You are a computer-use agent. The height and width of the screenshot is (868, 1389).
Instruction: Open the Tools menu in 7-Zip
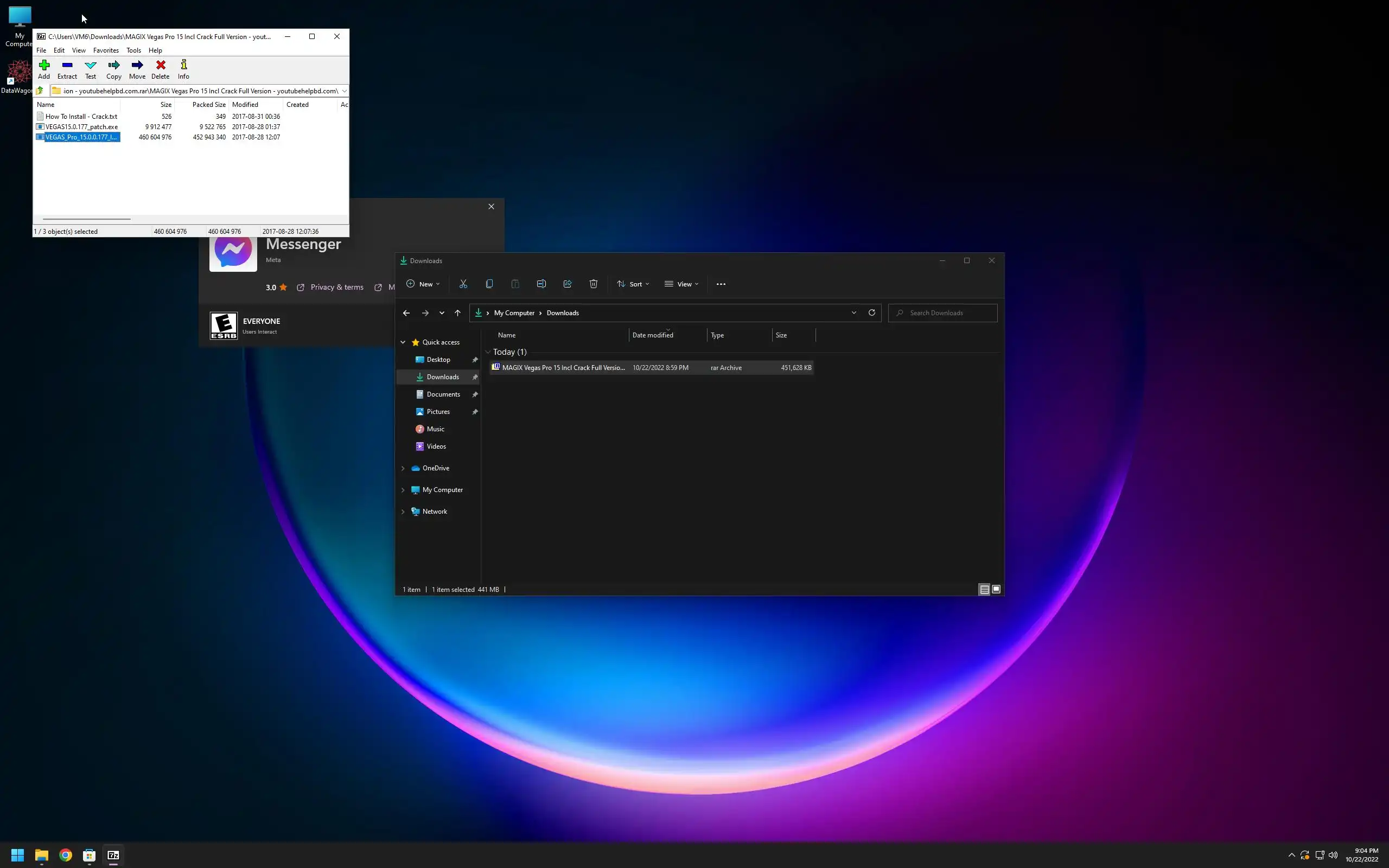133,50
